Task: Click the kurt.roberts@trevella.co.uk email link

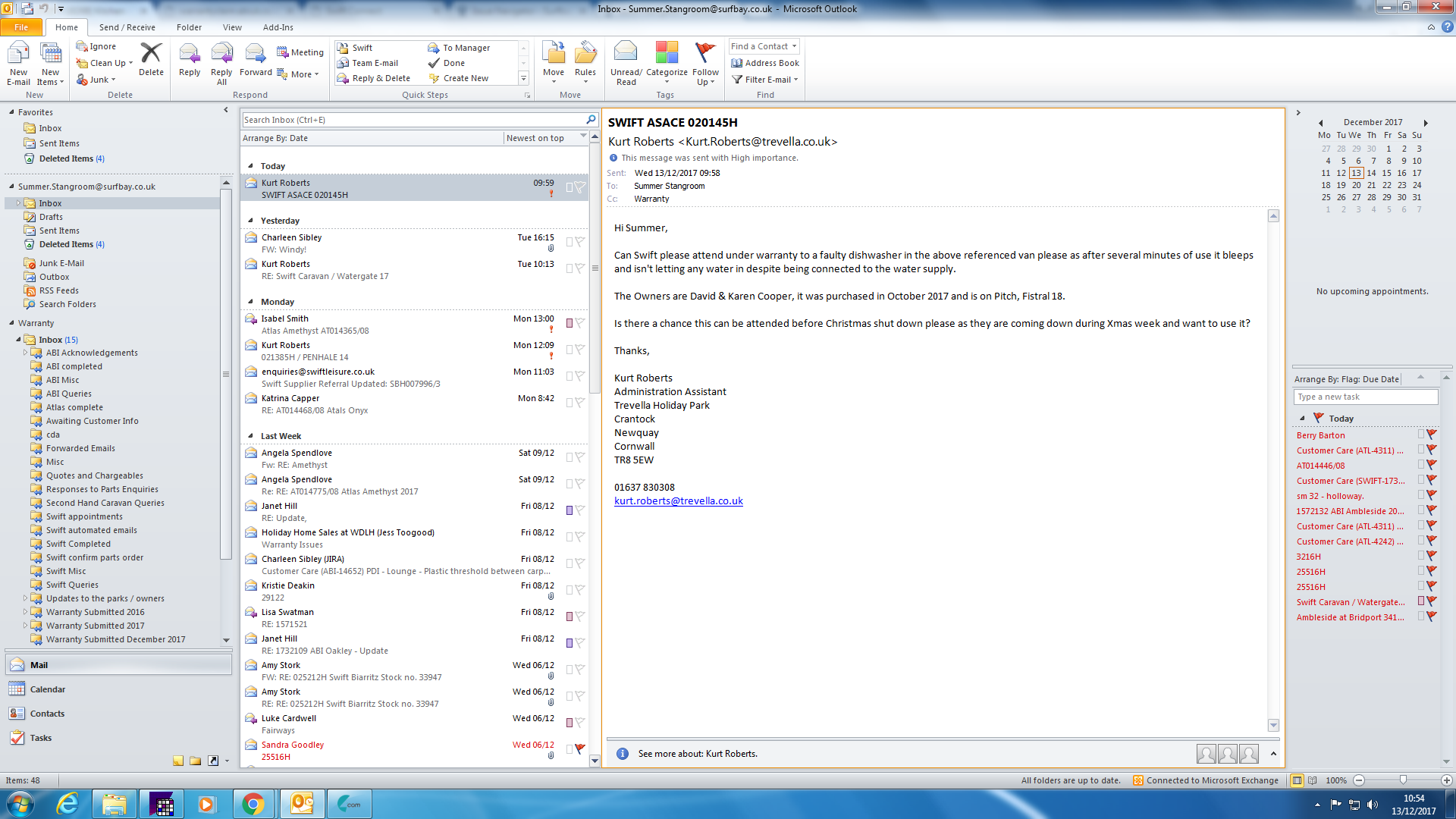Action: click(x=678, y=500)
